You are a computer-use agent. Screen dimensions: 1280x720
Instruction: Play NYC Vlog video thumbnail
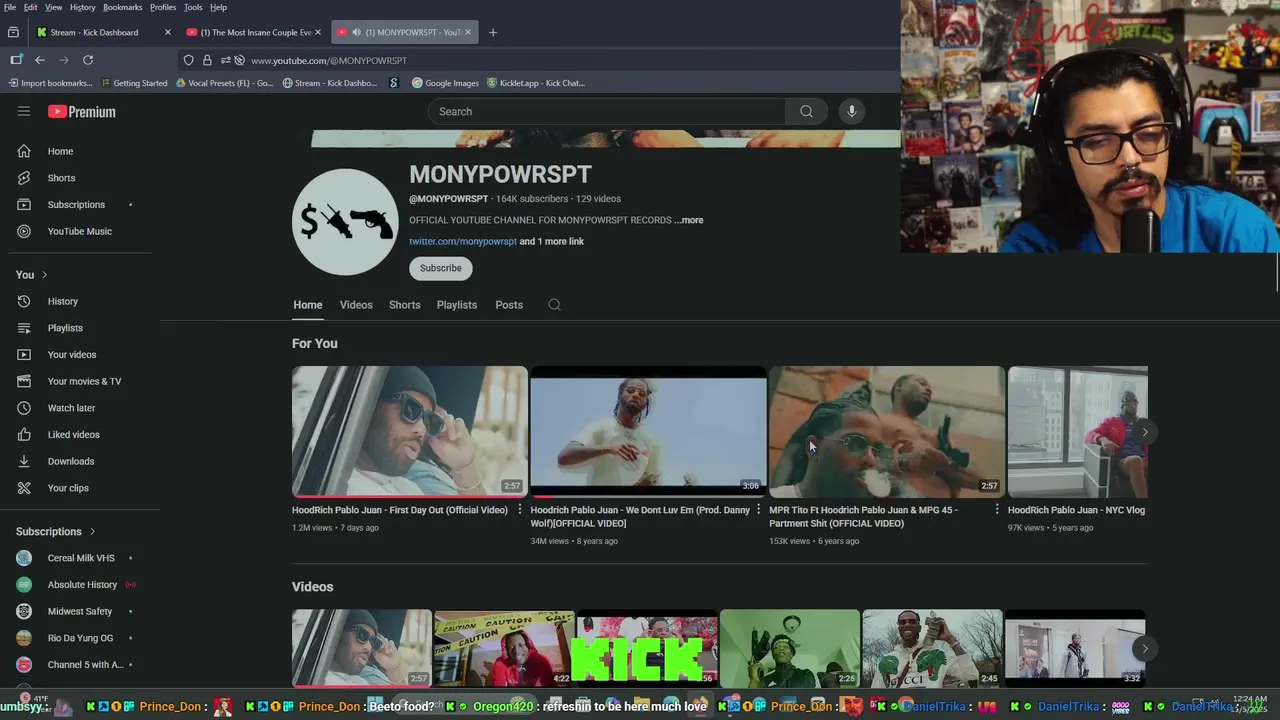(1078, 432)
